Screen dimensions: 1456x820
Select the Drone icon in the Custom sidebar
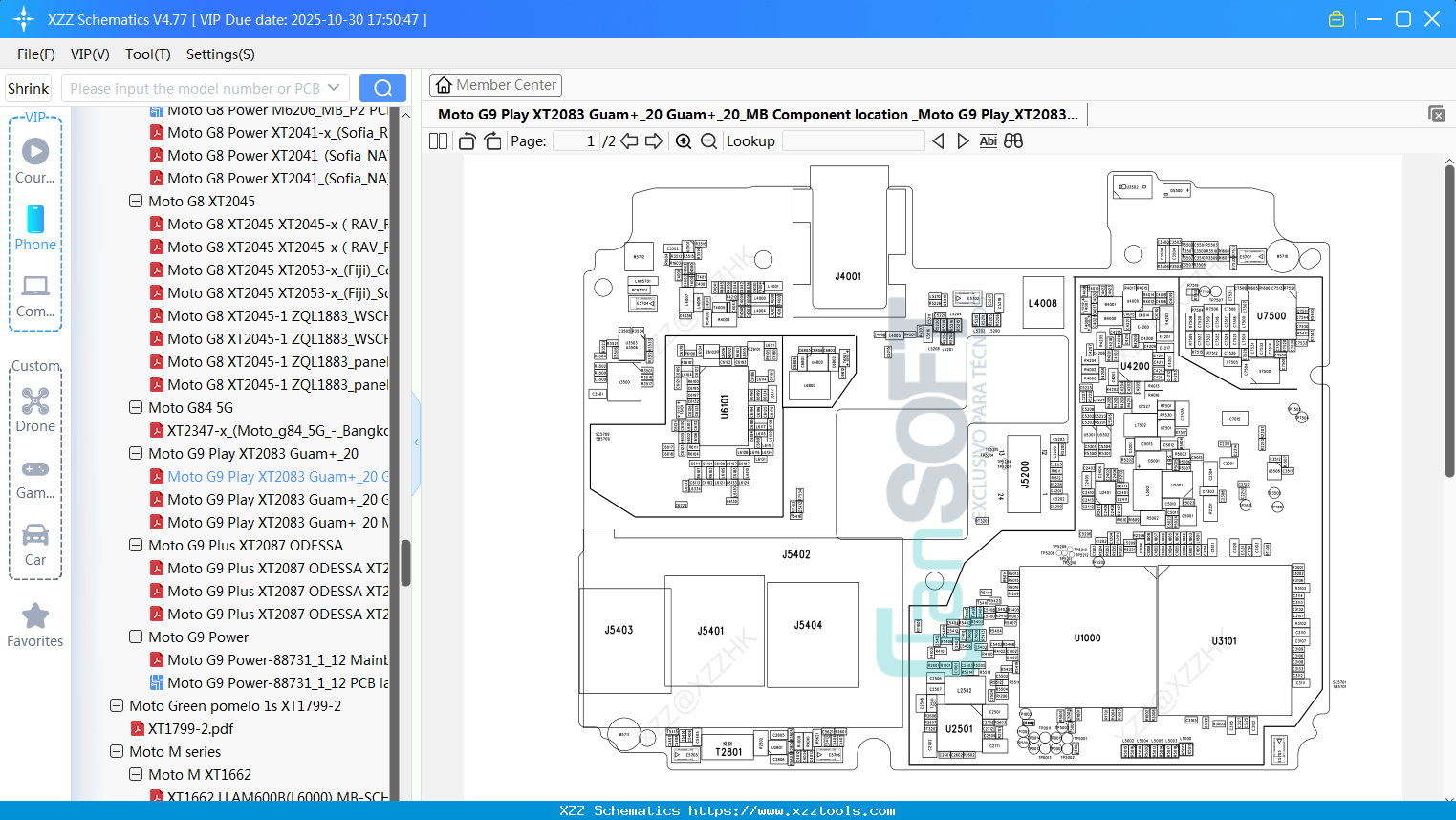coord(35,401)
